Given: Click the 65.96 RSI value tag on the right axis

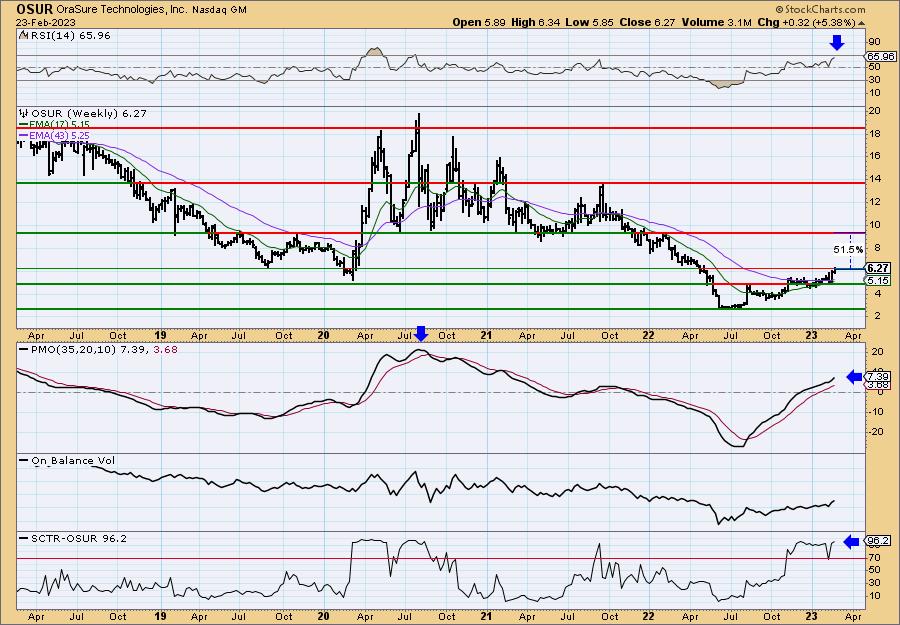Looking at the screenshot, I should (879, 56).
